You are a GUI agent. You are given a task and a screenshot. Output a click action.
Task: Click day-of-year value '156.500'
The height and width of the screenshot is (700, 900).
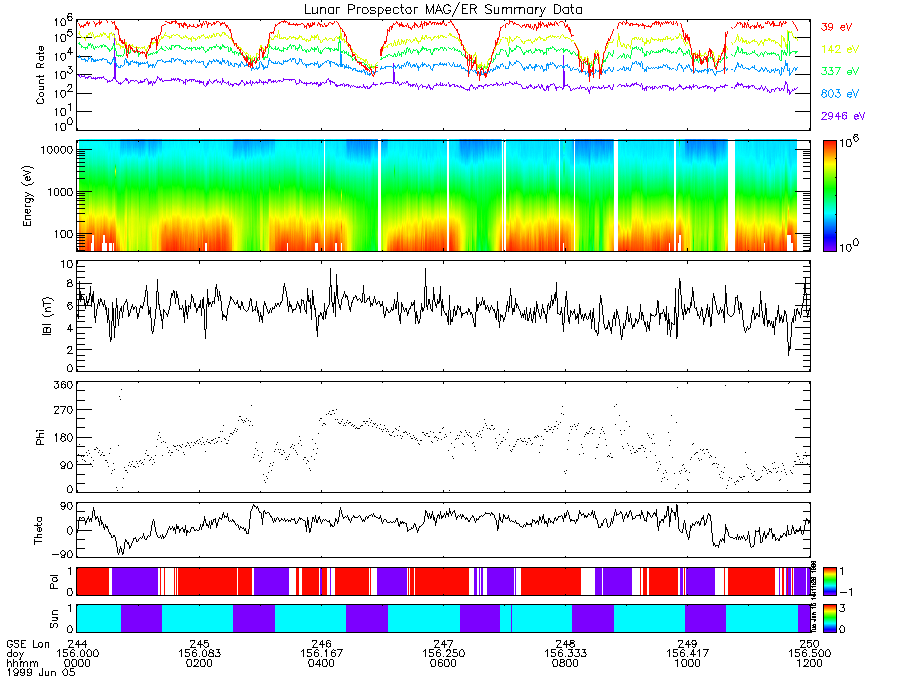[809, 654]
